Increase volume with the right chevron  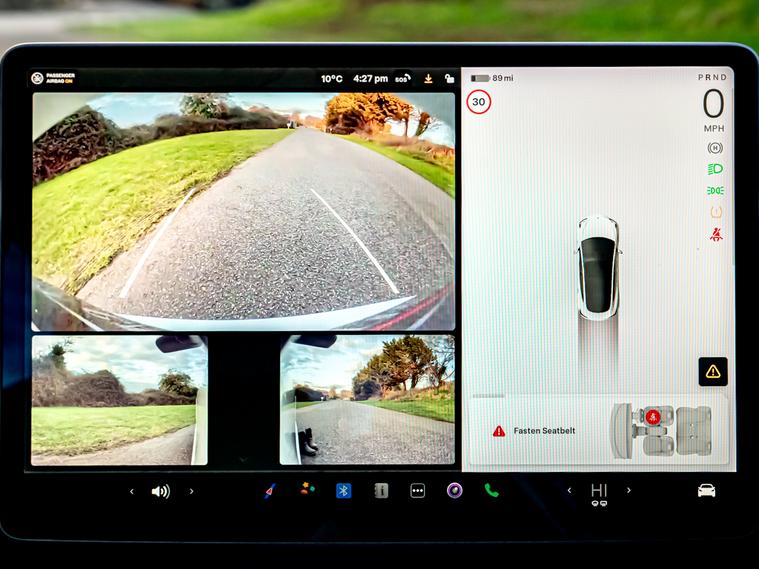point(191,491)
